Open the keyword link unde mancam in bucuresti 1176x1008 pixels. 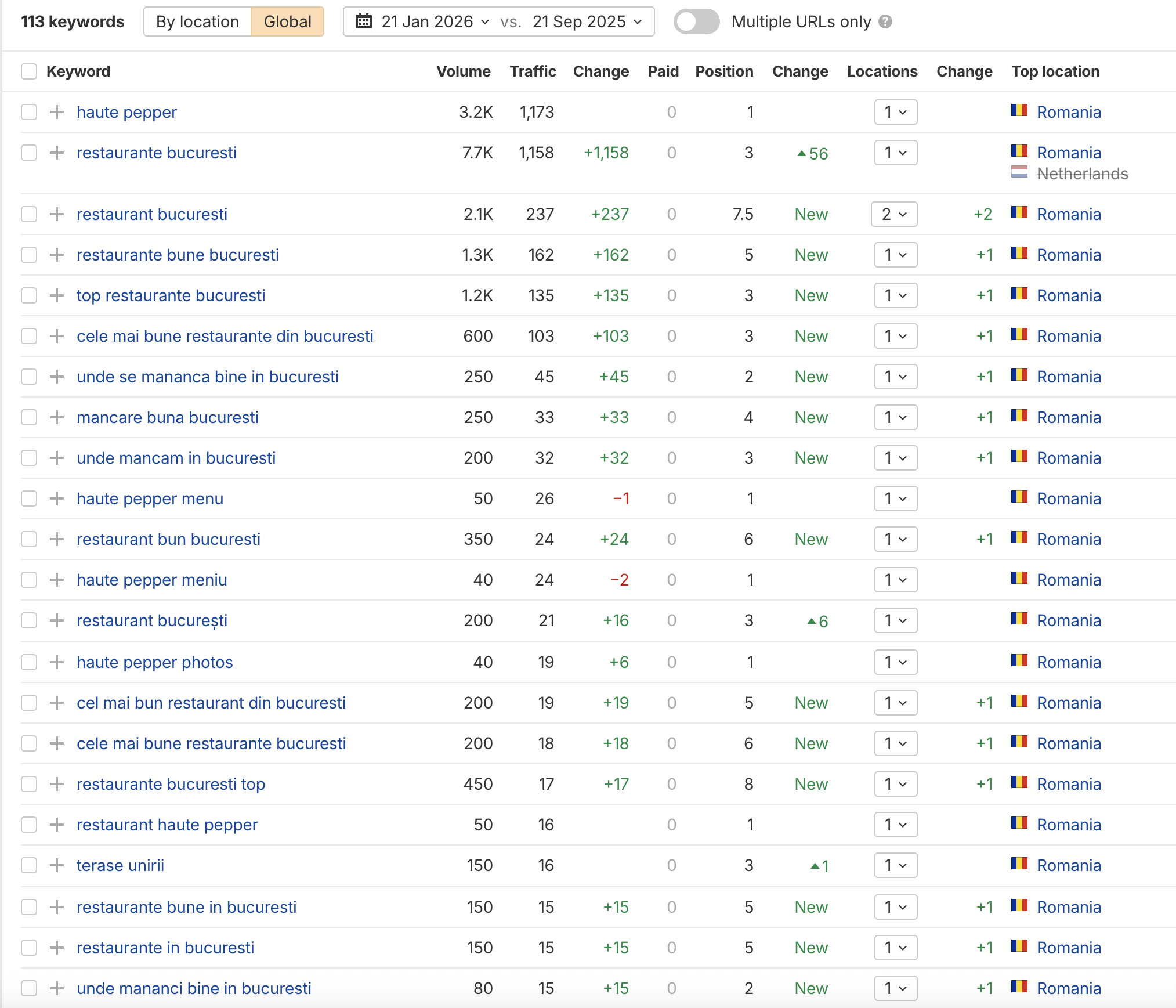176,458
